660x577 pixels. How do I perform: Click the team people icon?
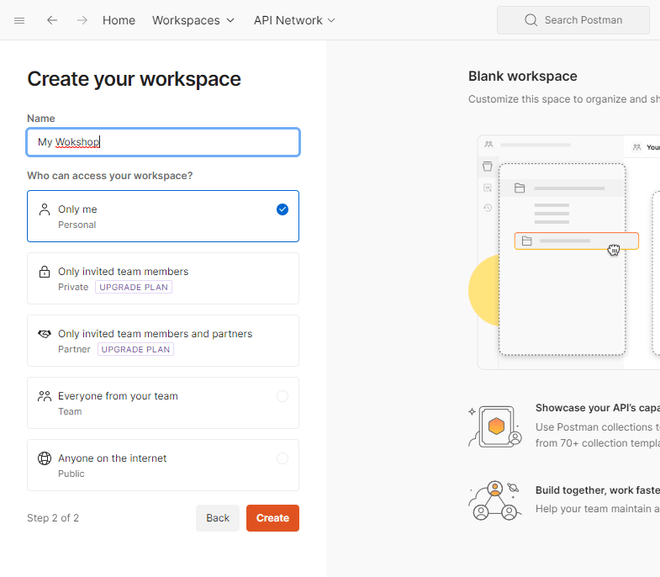click(44, 396)
